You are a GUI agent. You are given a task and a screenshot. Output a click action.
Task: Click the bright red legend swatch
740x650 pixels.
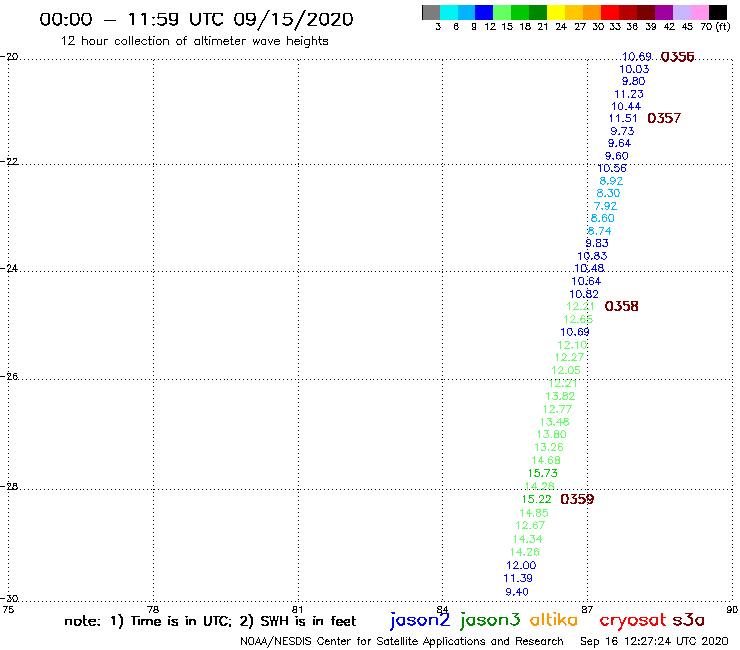(x=610, y=12)
